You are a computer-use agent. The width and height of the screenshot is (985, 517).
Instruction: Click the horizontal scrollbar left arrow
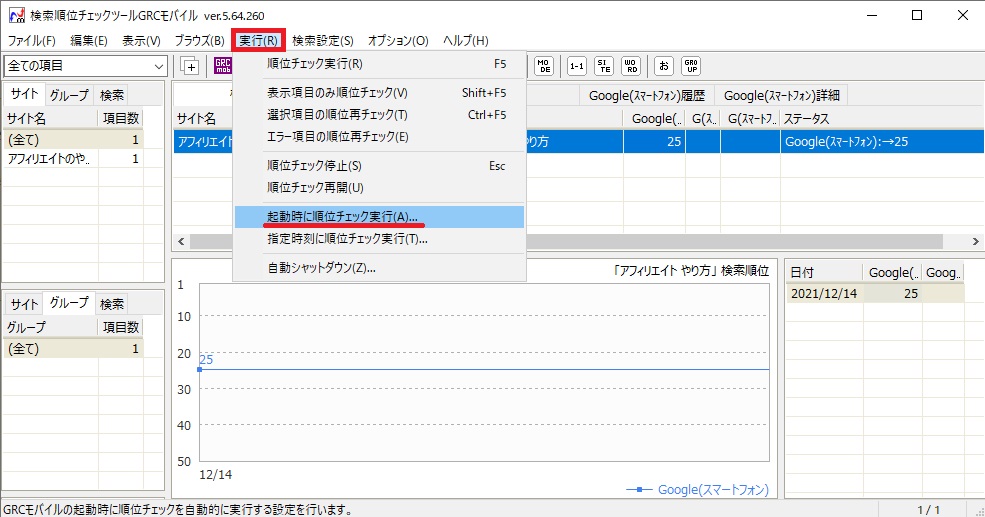[182, 241]
